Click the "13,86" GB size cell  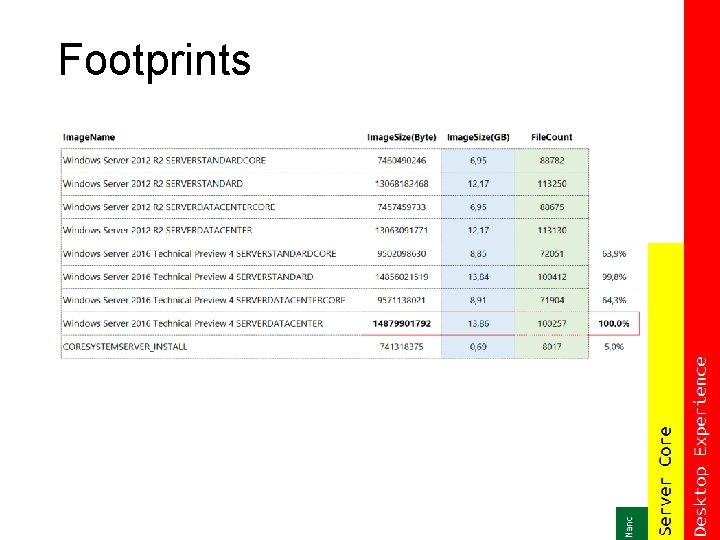(478, 323)
